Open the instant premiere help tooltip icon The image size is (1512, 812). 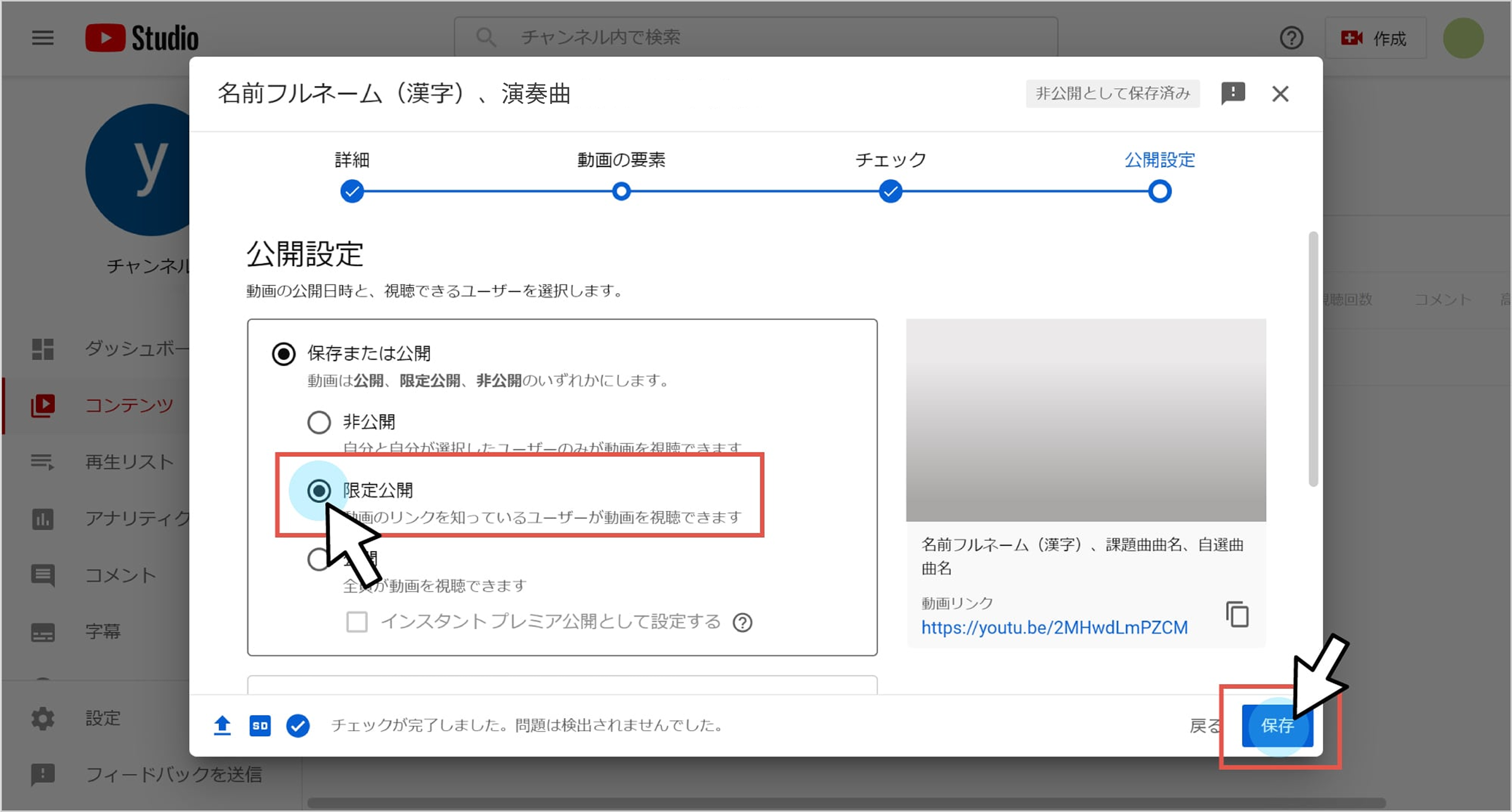point(743,622)
